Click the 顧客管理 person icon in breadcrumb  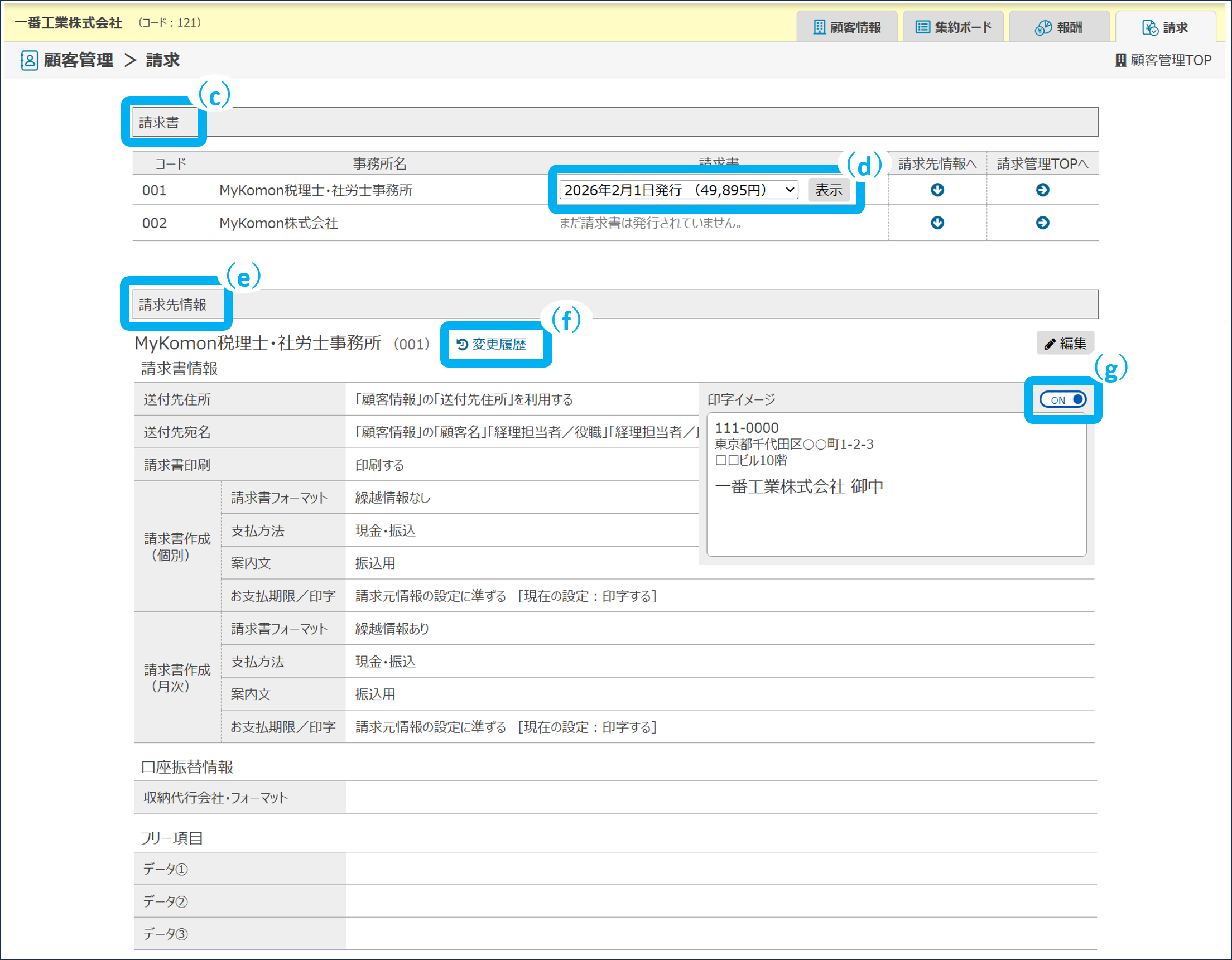[29, 60]
